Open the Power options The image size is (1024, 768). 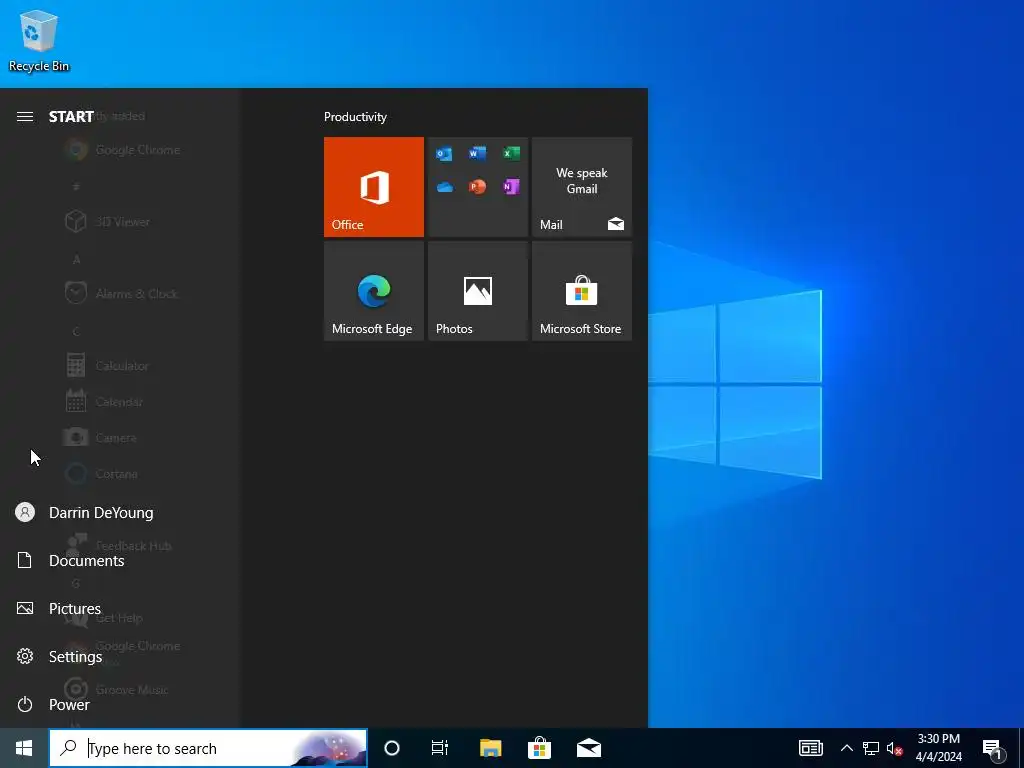point(121,704)
